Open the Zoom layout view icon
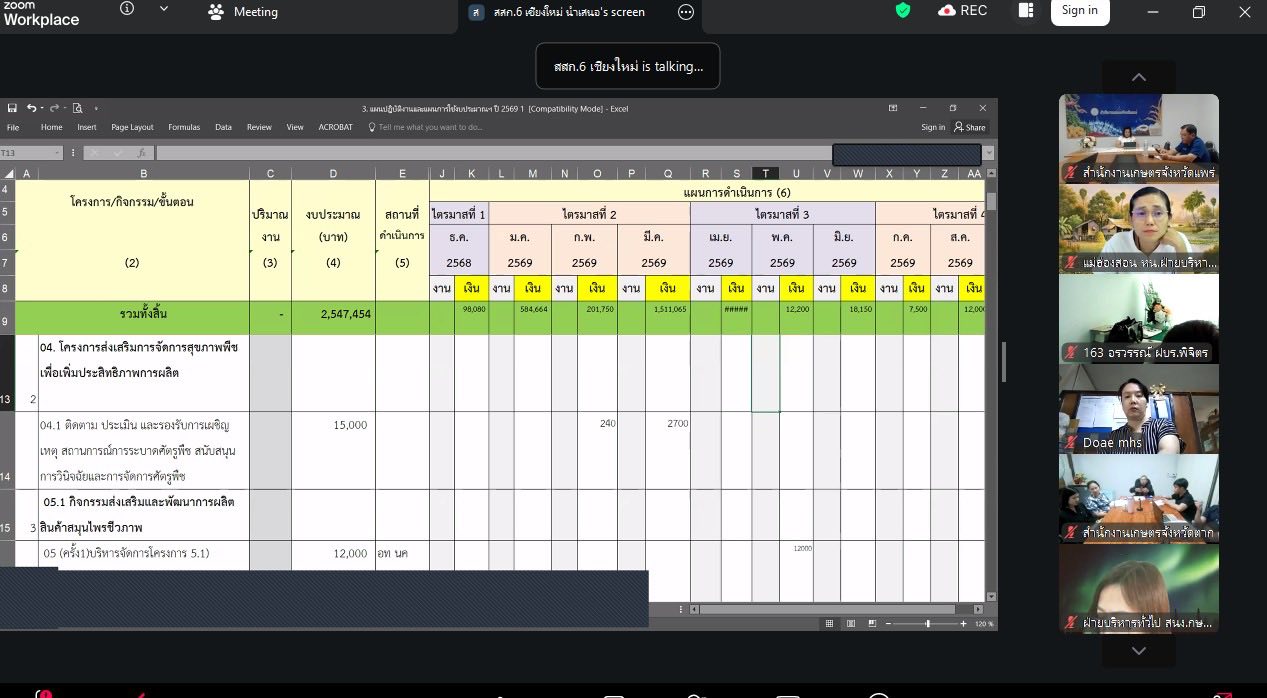The width and height of the screenshot is (1267, 698). (1026, 11)
